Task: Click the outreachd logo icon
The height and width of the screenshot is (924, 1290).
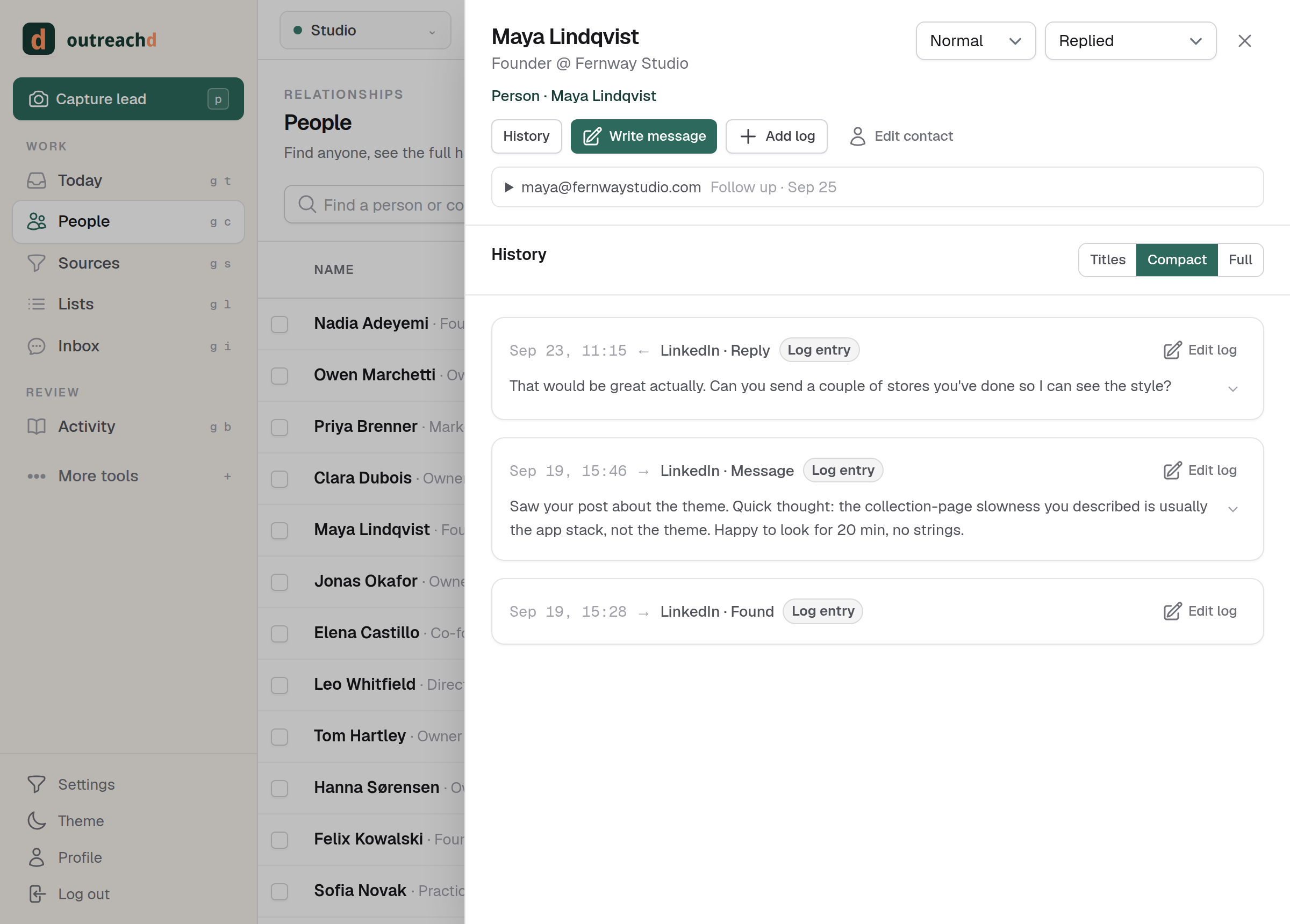Action: point(38,39)
